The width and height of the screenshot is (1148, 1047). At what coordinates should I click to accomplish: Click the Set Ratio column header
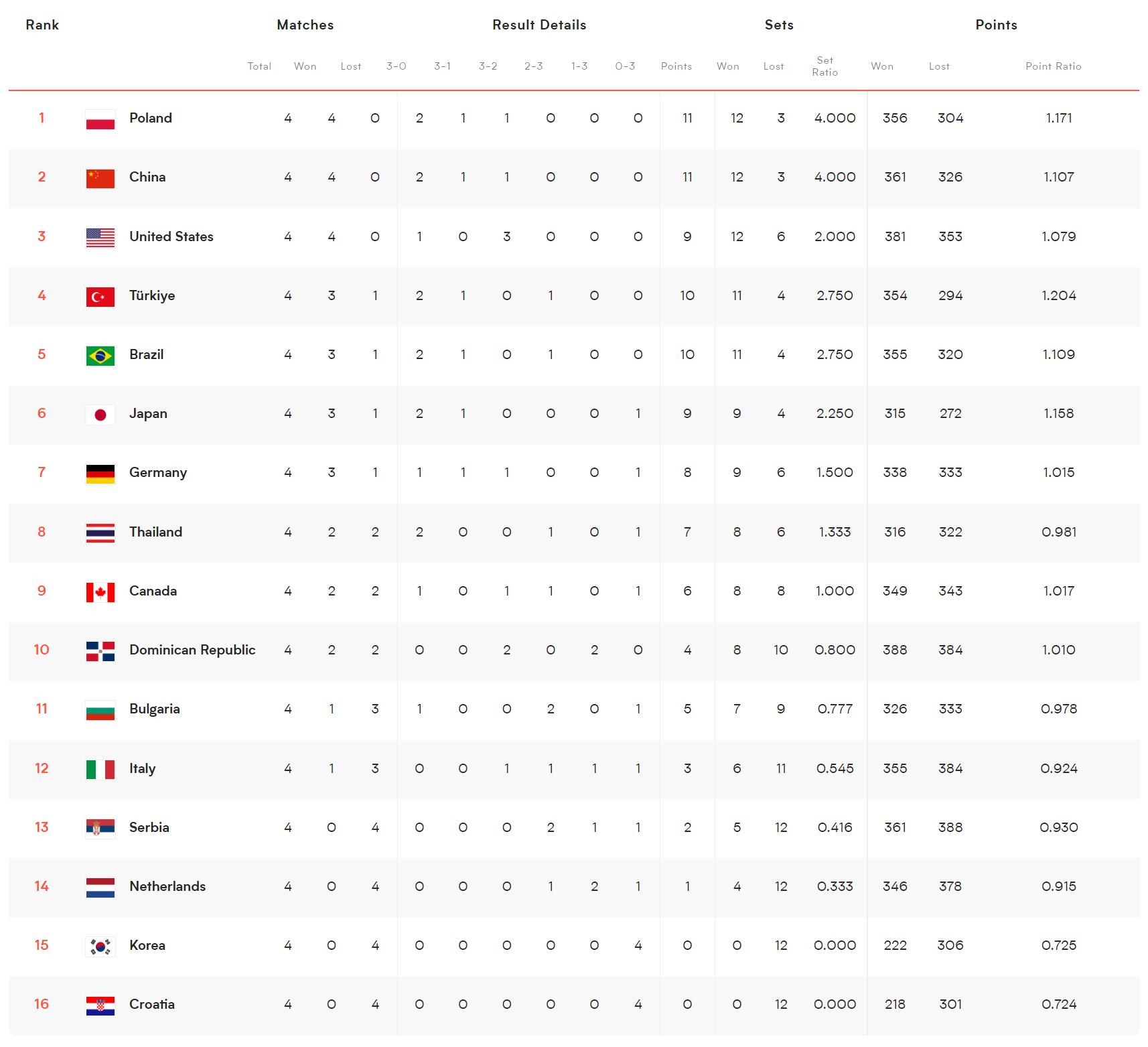pos(824,66)
